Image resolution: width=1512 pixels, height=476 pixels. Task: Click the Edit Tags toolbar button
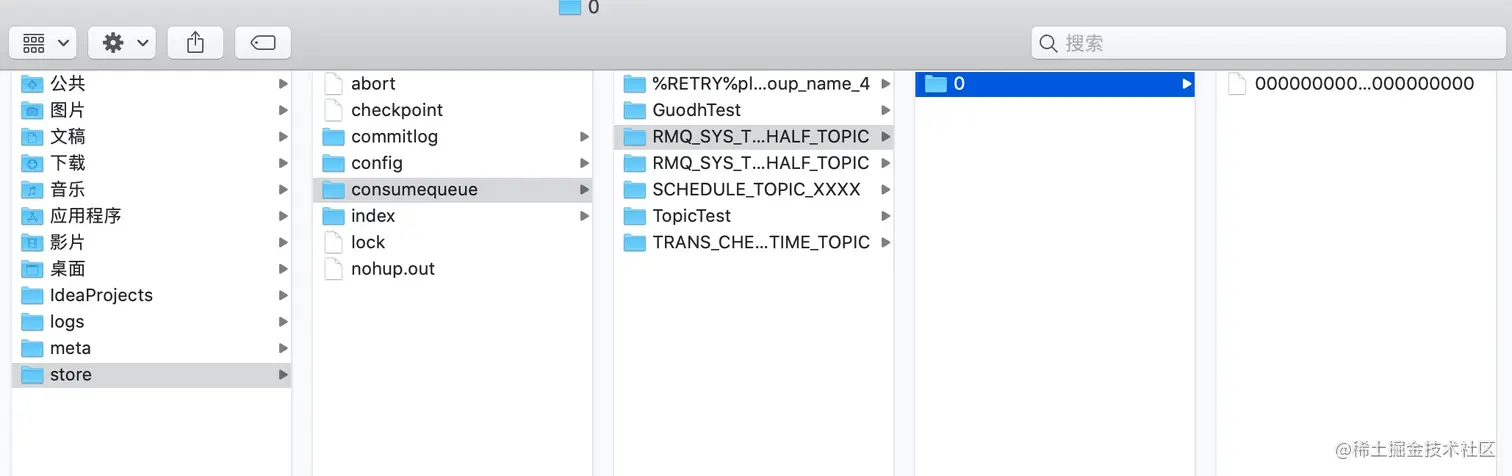click(x=263, y=43)
